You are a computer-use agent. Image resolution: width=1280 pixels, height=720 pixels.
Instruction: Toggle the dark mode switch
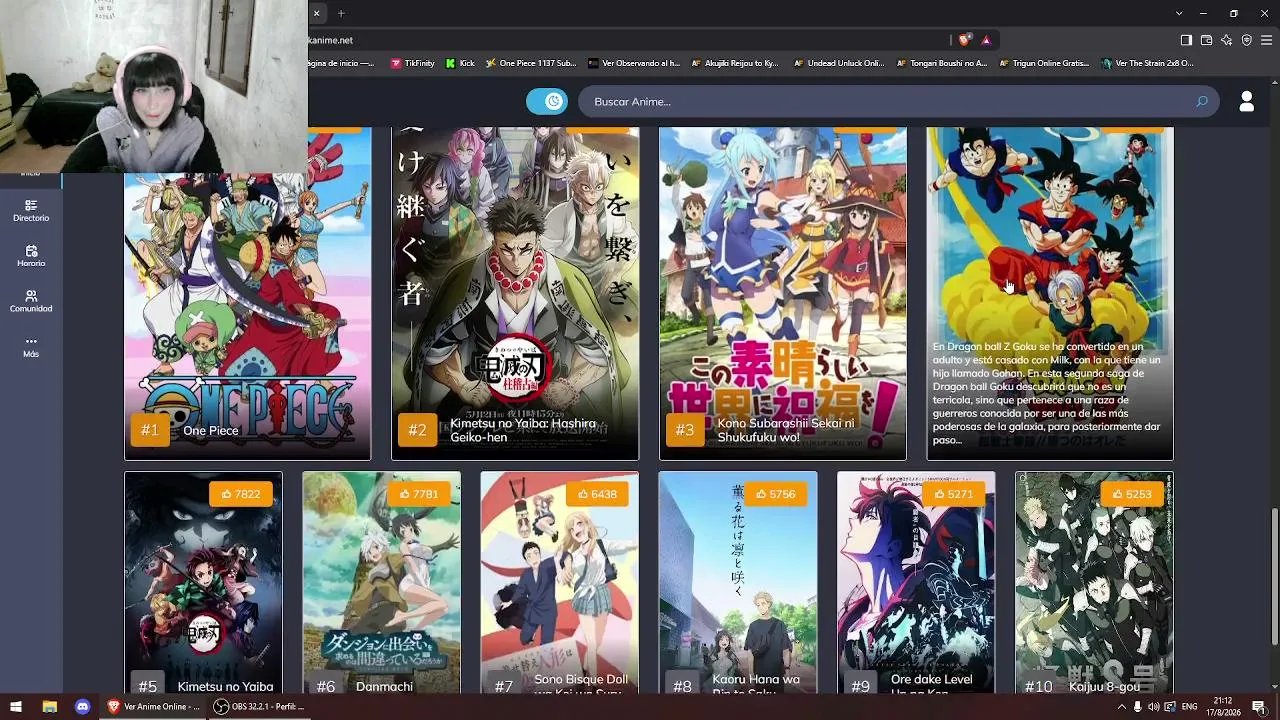pos(547,101)
